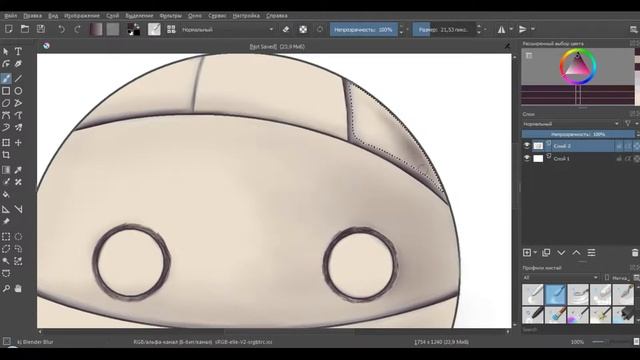Toggle visibility of layer Слой 2
The width and height of the screenshot is (640, 360).
(x=527, y=146)
